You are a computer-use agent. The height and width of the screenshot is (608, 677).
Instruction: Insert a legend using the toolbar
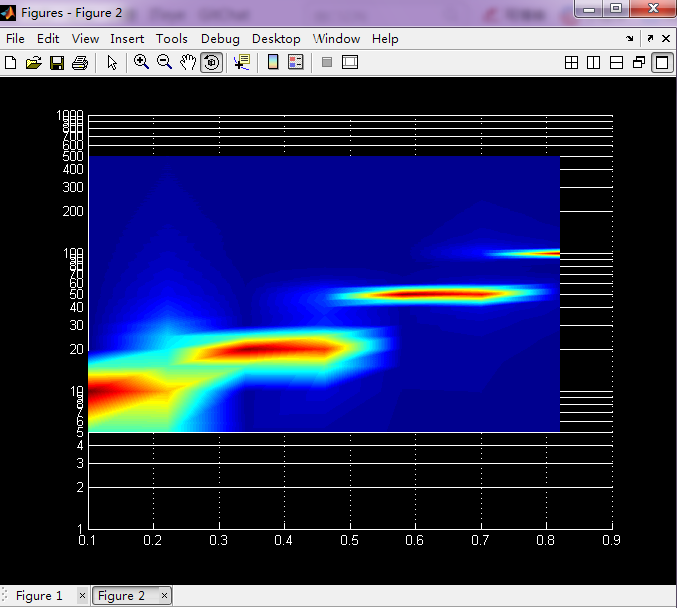click(295, 62)
